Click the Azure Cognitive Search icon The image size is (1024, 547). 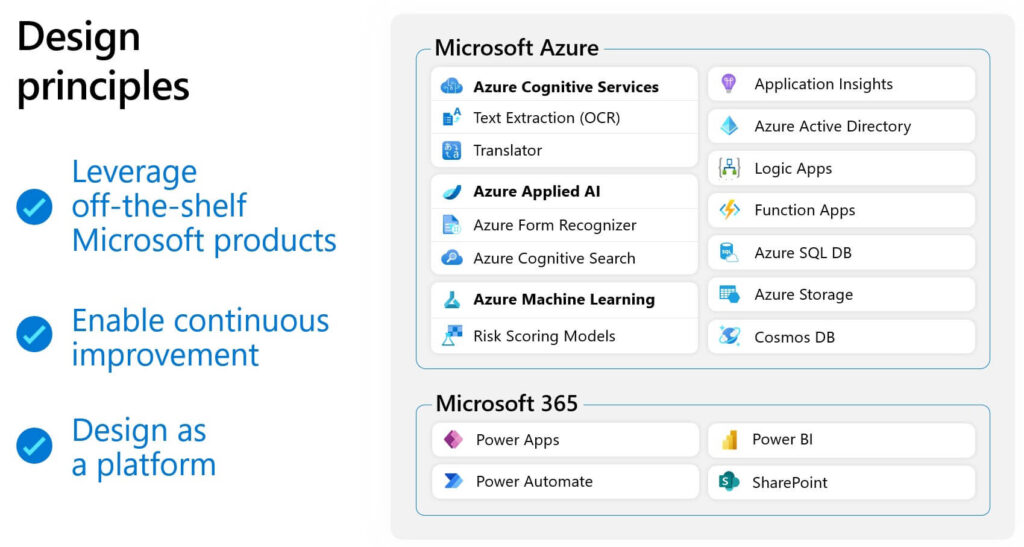click(x=452, y=258)
